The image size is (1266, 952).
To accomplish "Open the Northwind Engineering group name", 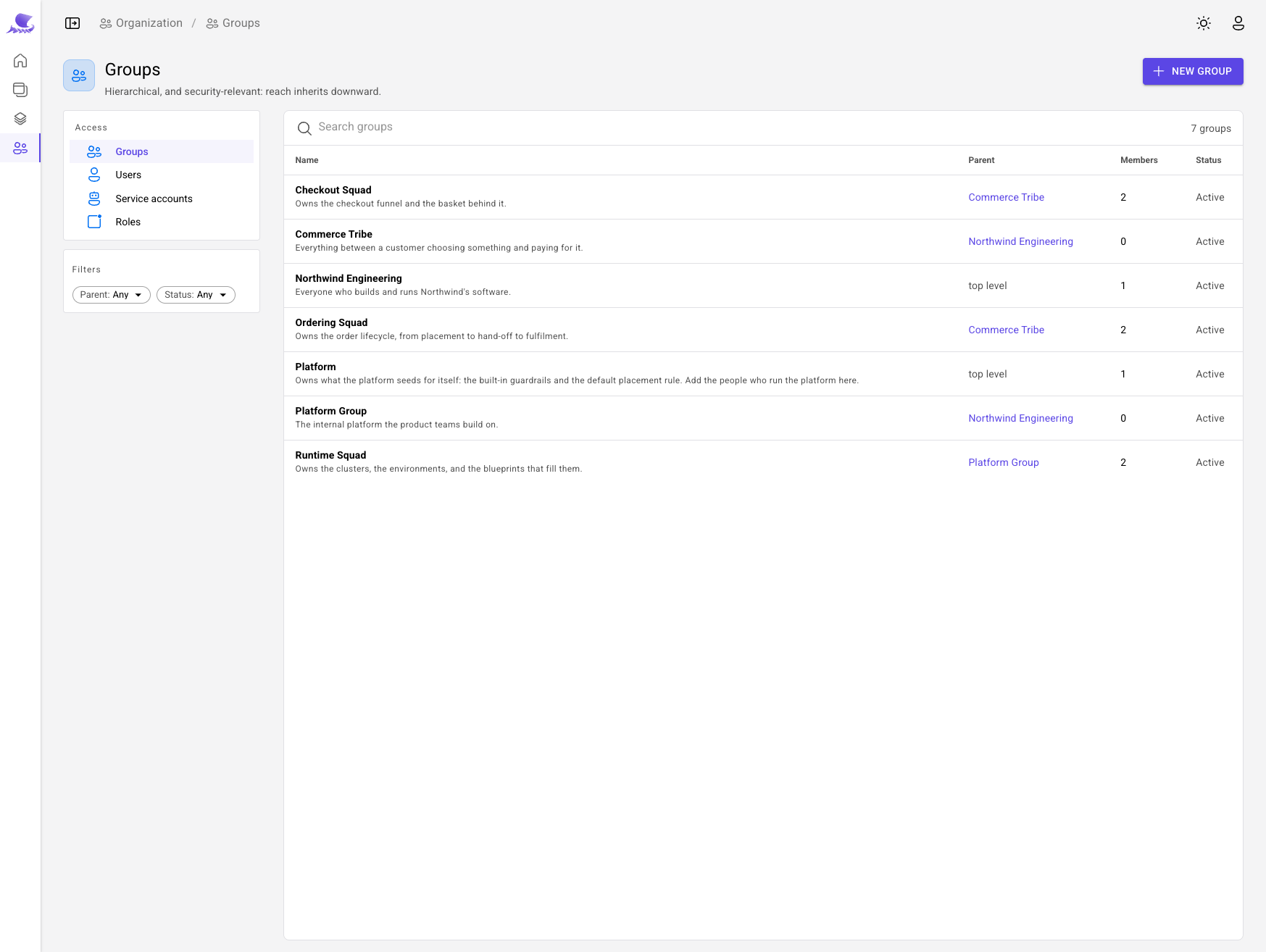I will pyautogui.click(x=349, y=278).
